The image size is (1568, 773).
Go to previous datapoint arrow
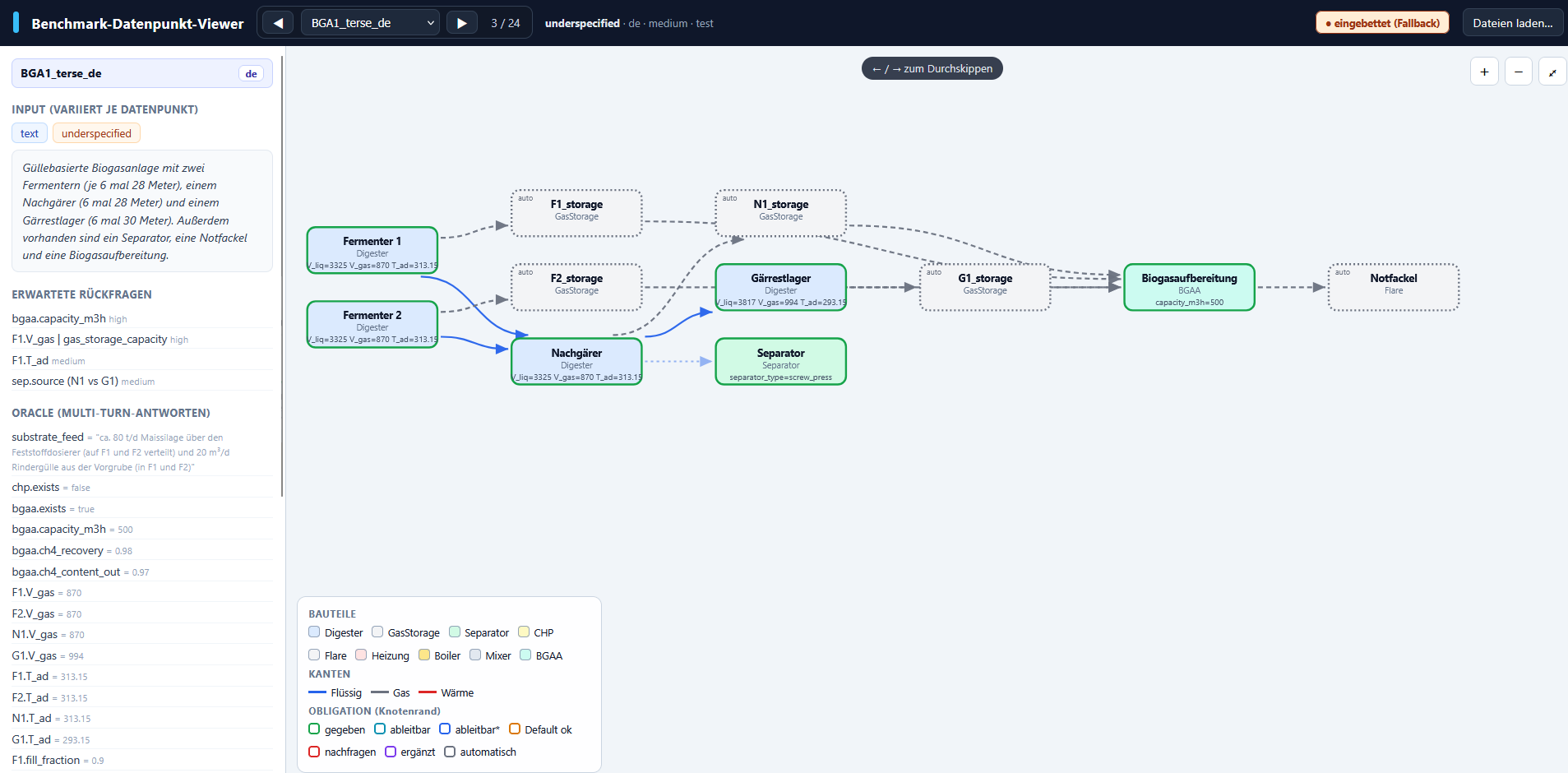pos(278,23)
